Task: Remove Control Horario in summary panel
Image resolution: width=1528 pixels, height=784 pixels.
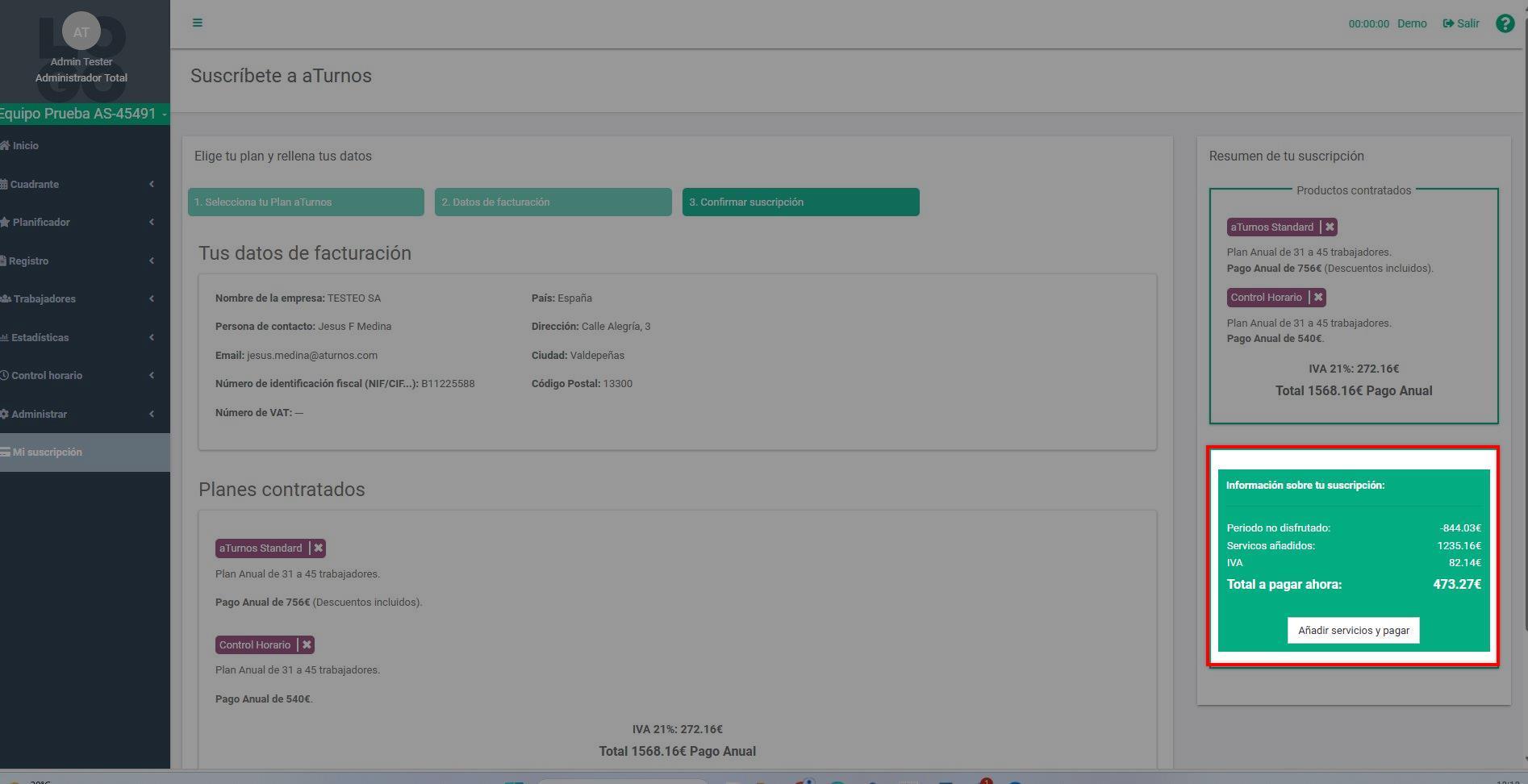Action: (x=1318, y=298)
